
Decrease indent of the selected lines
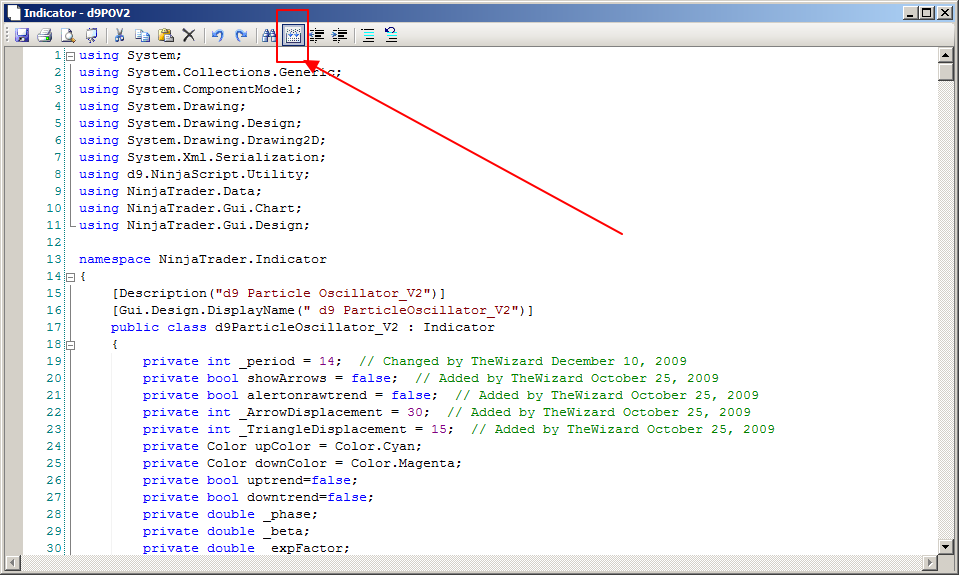click(x=316, y=35)
